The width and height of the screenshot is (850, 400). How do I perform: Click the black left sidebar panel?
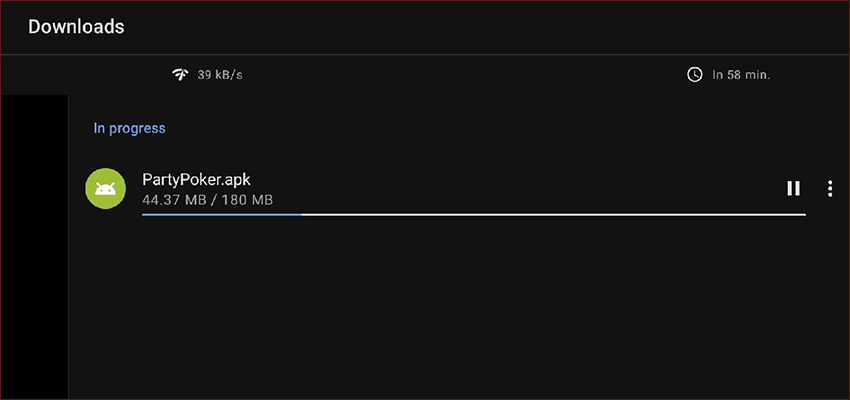pos(34,247)
